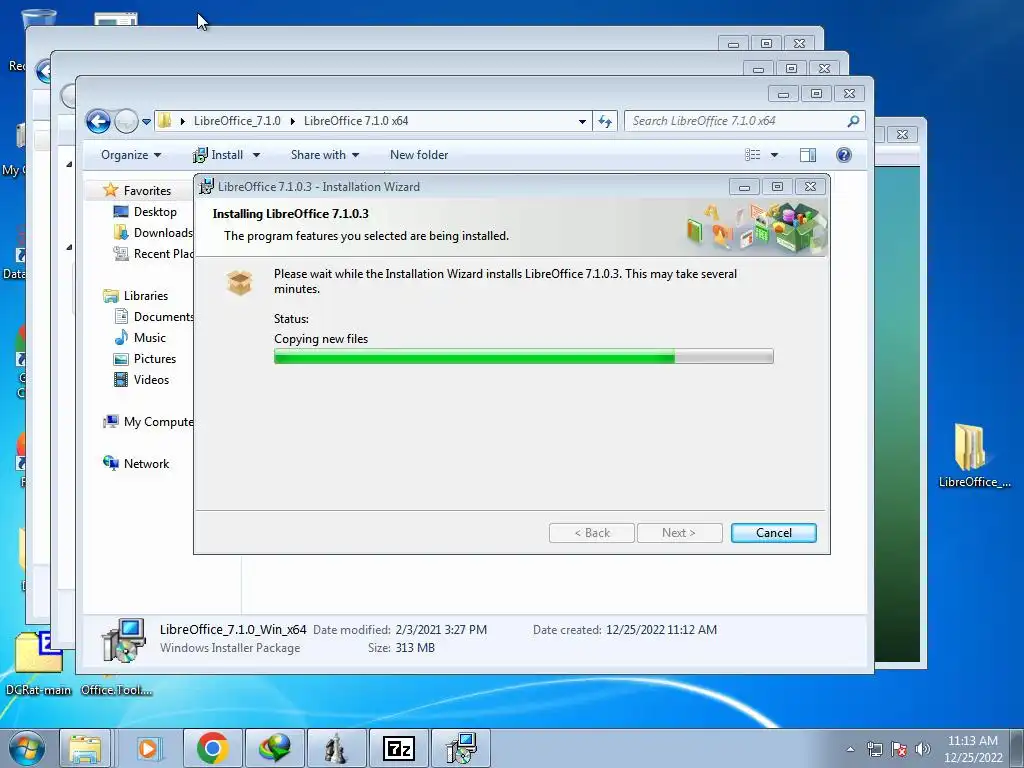This screenshot has width=1024, height=768.
Task: Open Google Chrome from the taskbar
Action: pyautogui.click(x=212, y=748)
